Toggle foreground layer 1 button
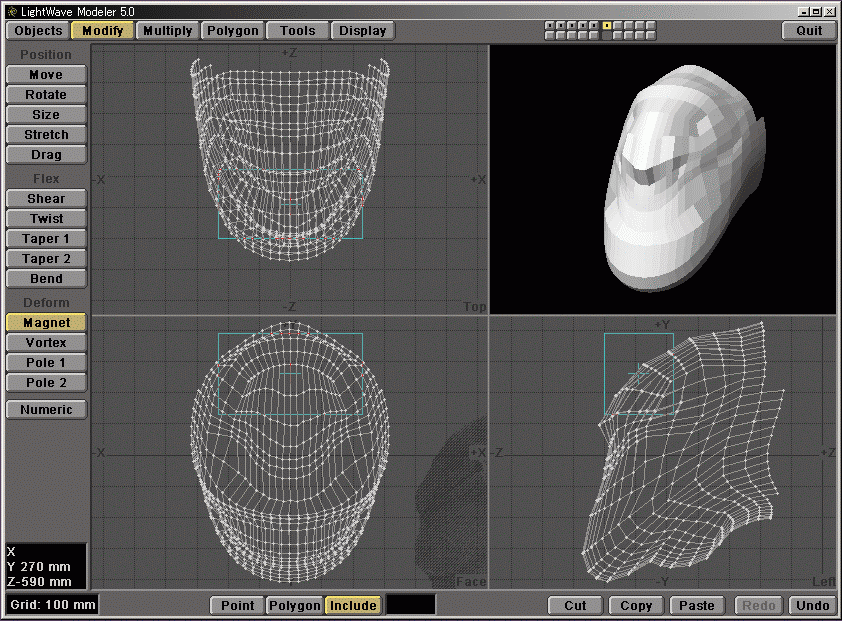 550,25
